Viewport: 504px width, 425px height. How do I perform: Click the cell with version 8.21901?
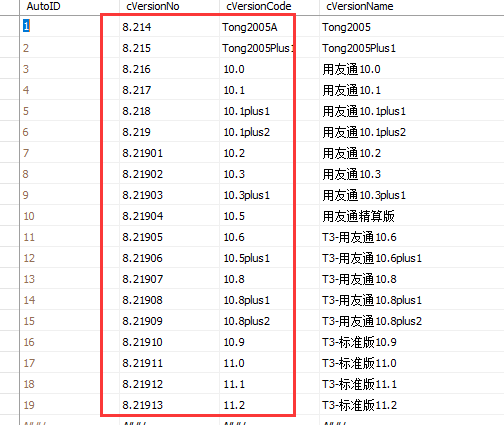pos(169,153)
